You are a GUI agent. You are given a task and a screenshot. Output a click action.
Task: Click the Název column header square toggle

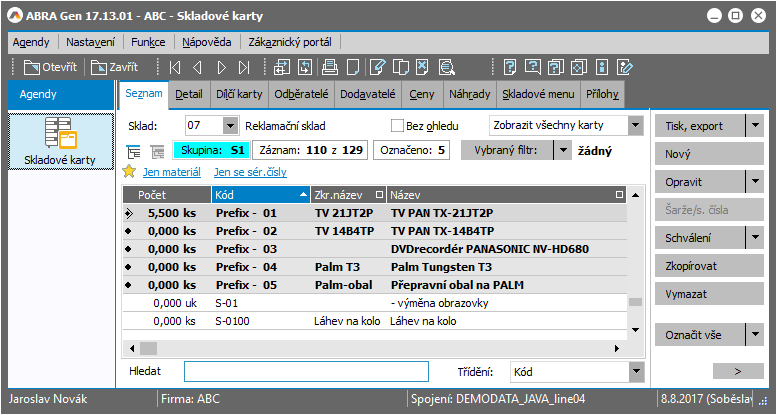point(620,194)
